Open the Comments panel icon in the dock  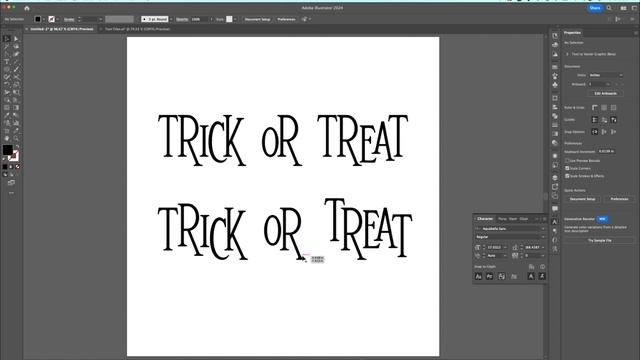(555, 209)
